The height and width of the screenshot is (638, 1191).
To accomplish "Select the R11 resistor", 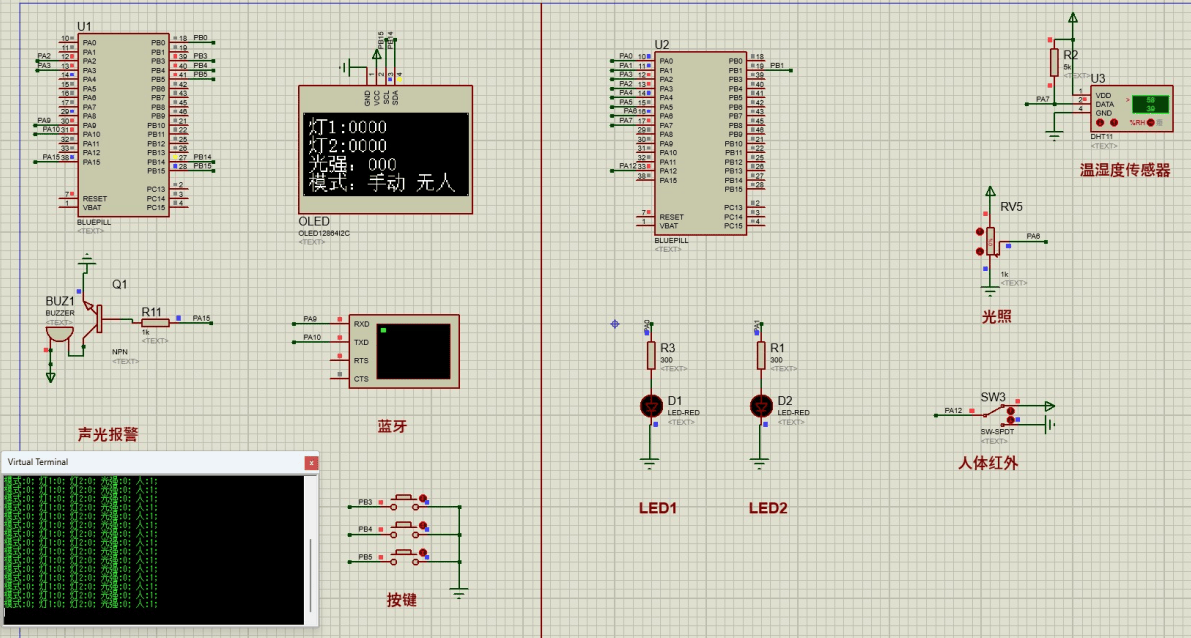I will [154, 322].
